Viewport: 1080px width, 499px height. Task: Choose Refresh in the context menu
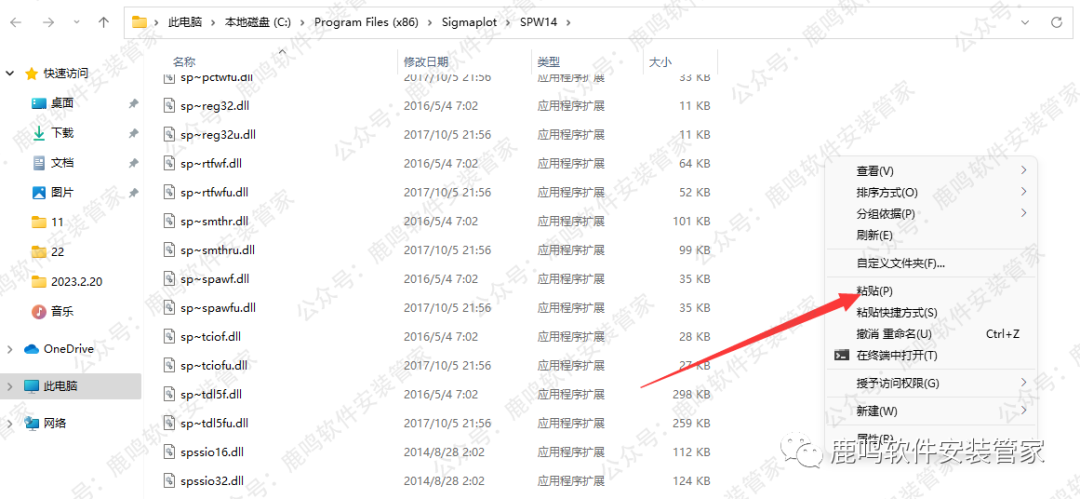tap(874, 235)
